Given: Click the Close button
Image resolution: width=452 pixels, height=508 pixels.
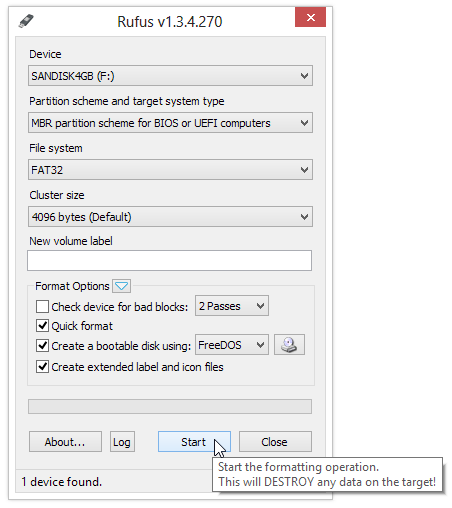Looking at the screenshot, I should [x=275, y=442].
